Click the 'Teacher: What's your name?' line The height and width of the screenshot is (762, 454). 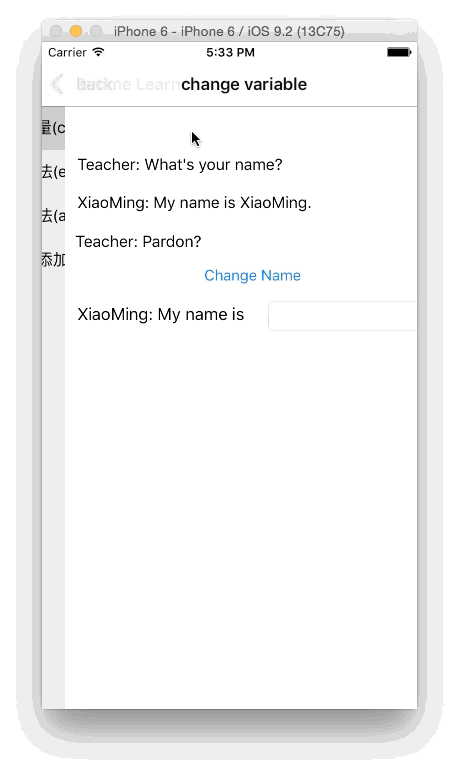pos(180,165)
